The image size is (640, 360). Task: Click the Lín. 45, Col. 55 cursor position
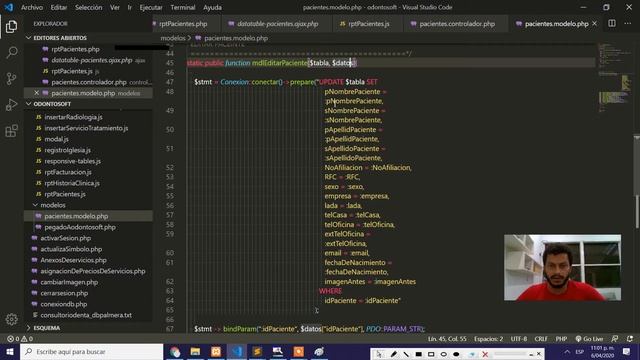coord(447,339)
